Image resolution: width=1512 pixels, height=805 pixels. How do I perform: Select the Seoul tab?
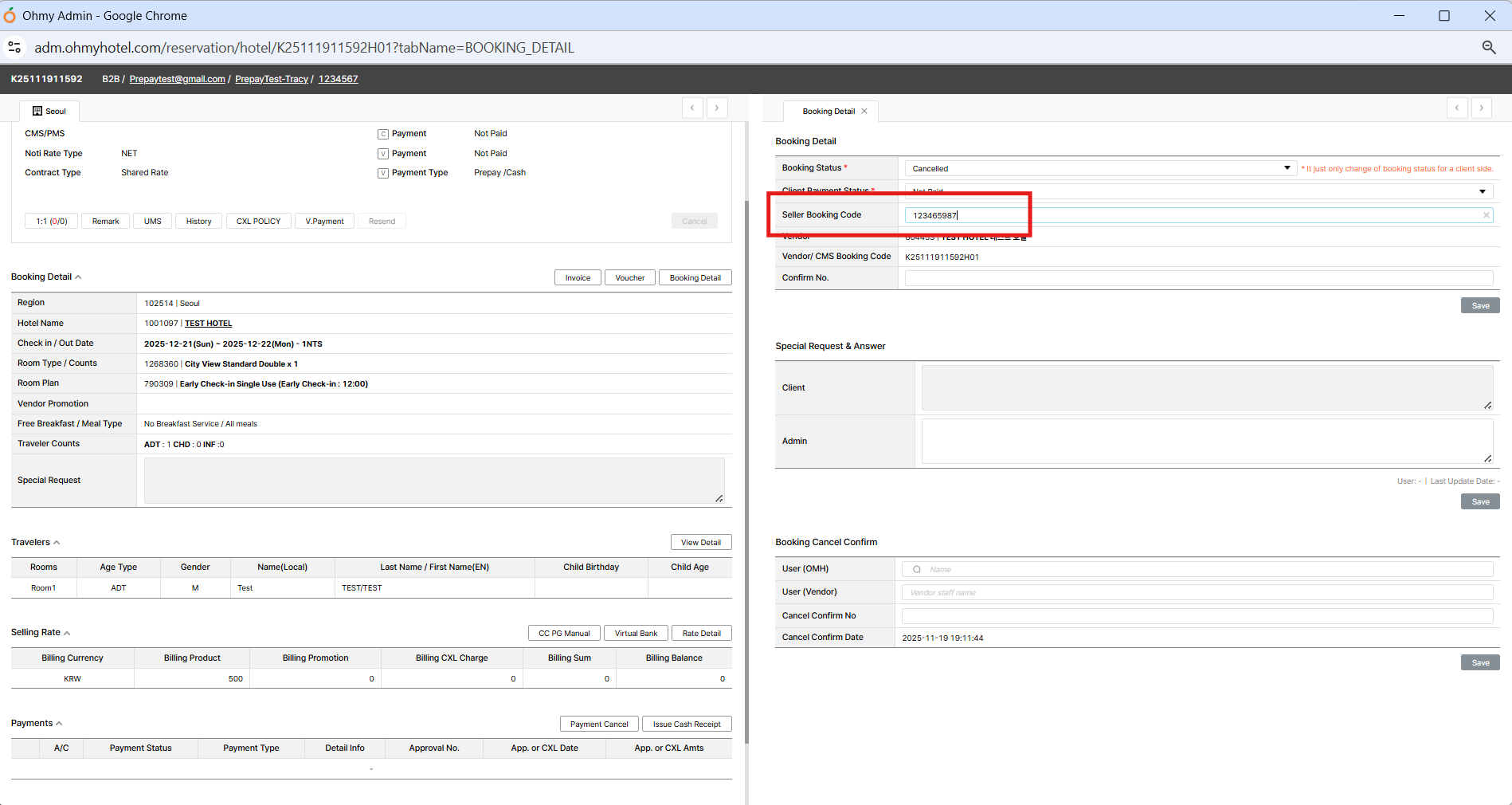[49, 112]
